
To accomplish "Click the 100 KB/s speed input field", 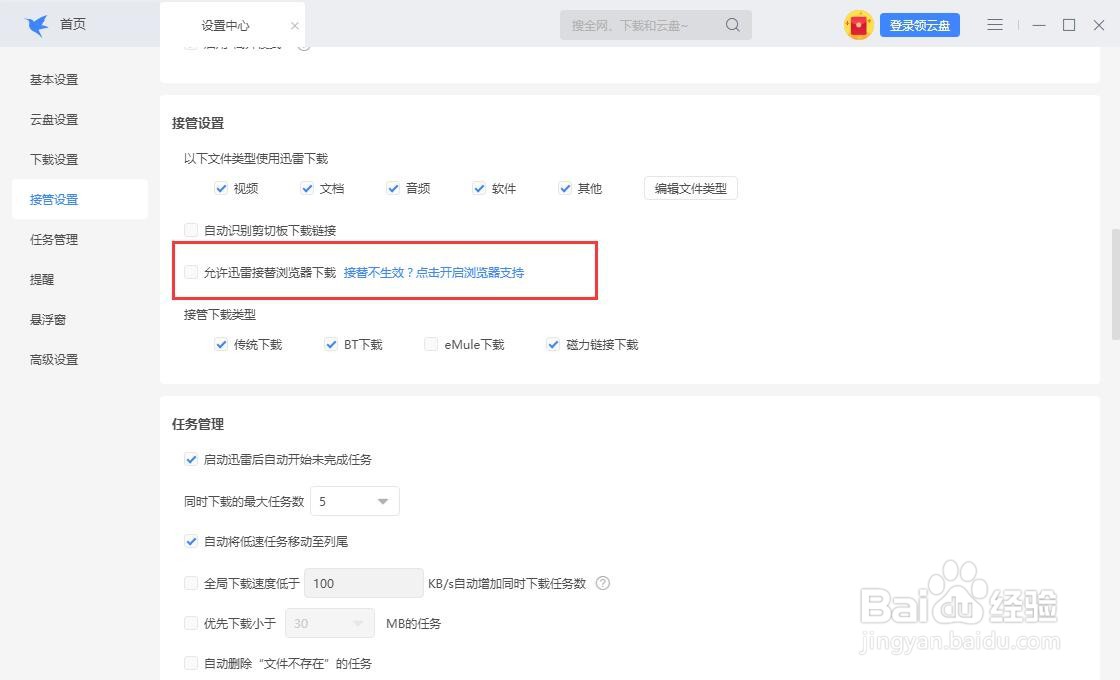I will 364,583.
